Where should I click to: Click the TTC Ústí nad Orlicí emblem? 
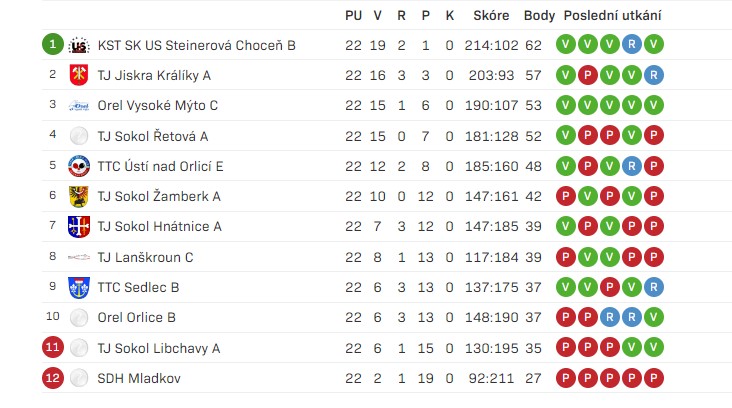(79, 166)
